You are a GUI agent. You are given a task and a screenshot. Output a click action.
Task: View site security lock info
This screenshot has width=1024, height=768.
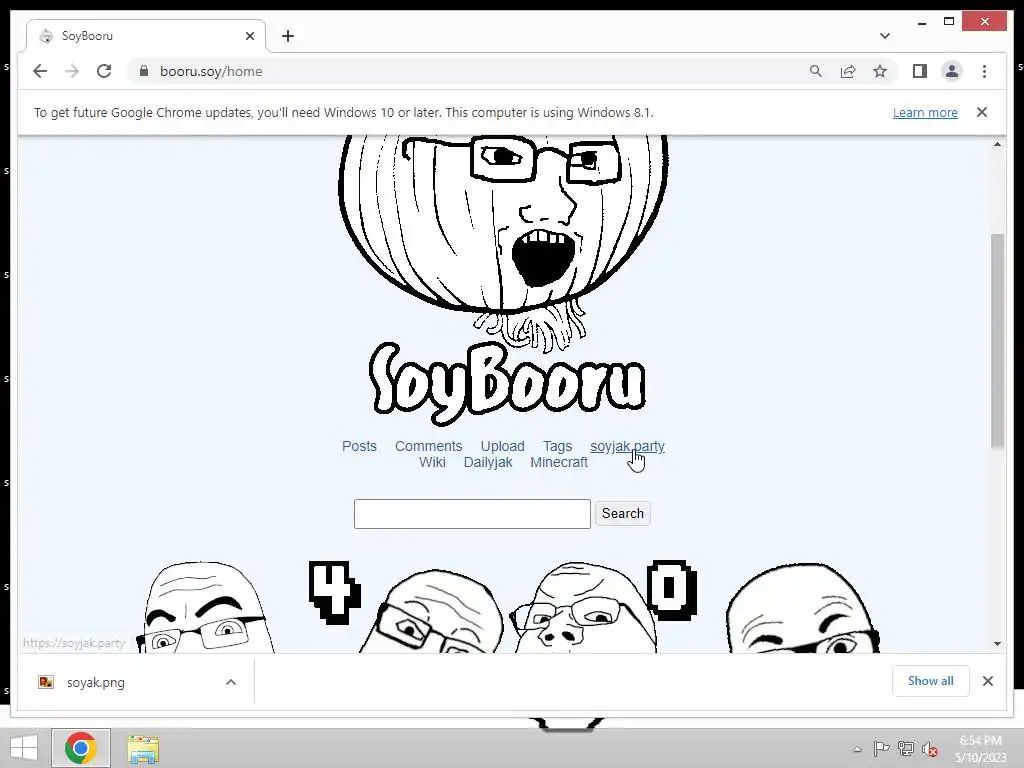click(144, 71)
